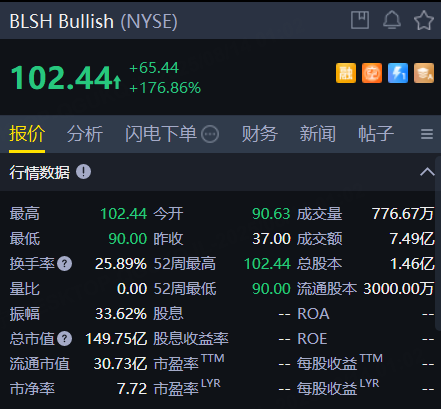Add BLSH to favorites with star icon

424,20
